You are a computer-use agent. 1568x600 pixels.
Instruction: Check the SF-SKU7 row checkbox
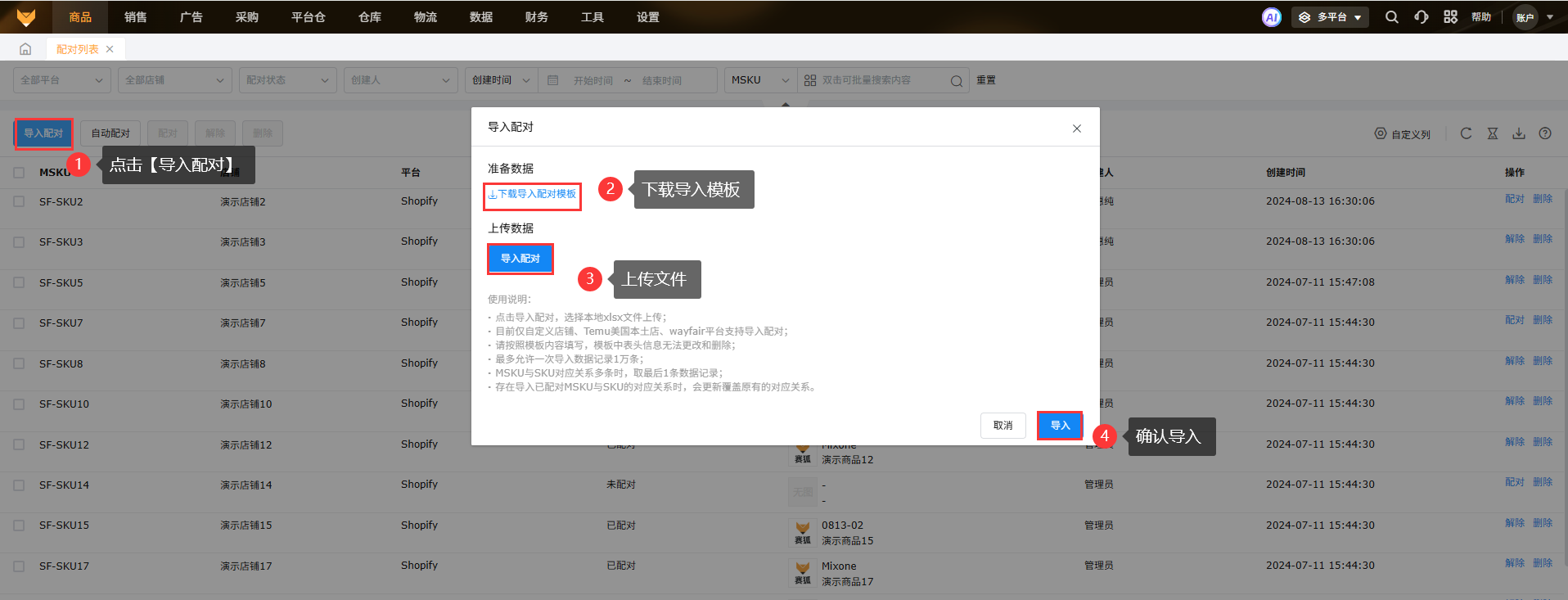tap(19, 323)
